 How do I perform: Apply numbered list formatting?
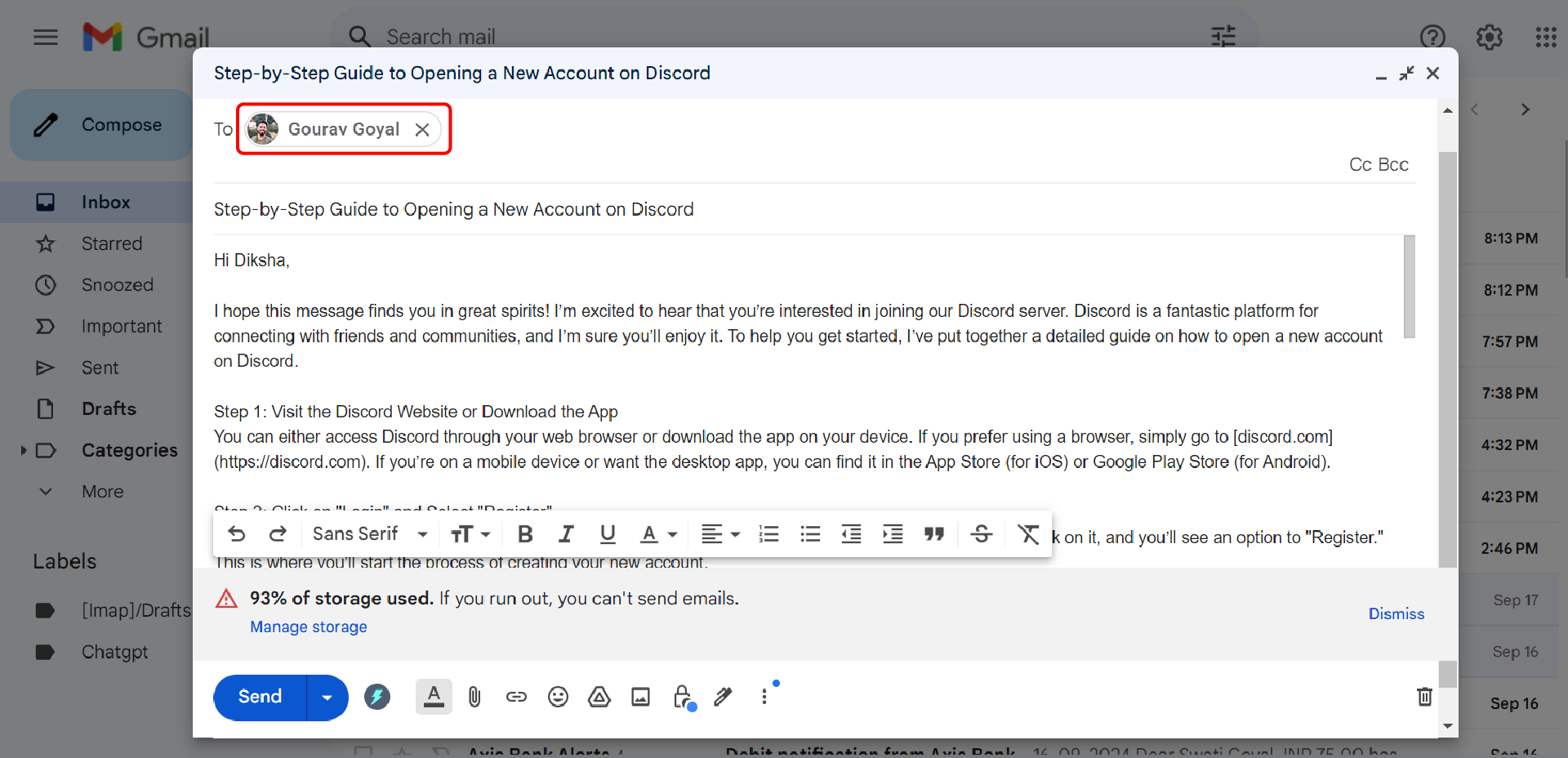[x=768, y=534]
